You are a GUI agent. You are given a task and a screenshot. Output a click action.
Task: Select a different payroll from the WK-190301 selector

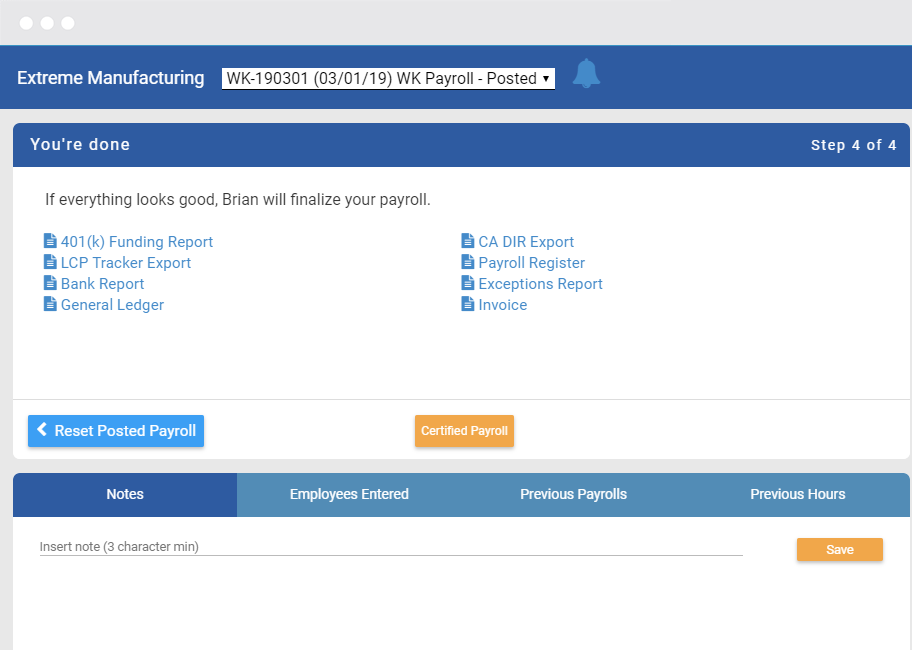388,78
